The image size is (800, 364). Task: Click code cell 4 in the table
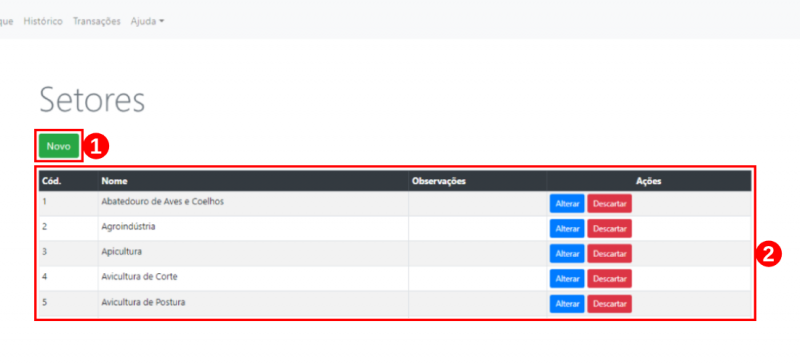pos(68,279)
